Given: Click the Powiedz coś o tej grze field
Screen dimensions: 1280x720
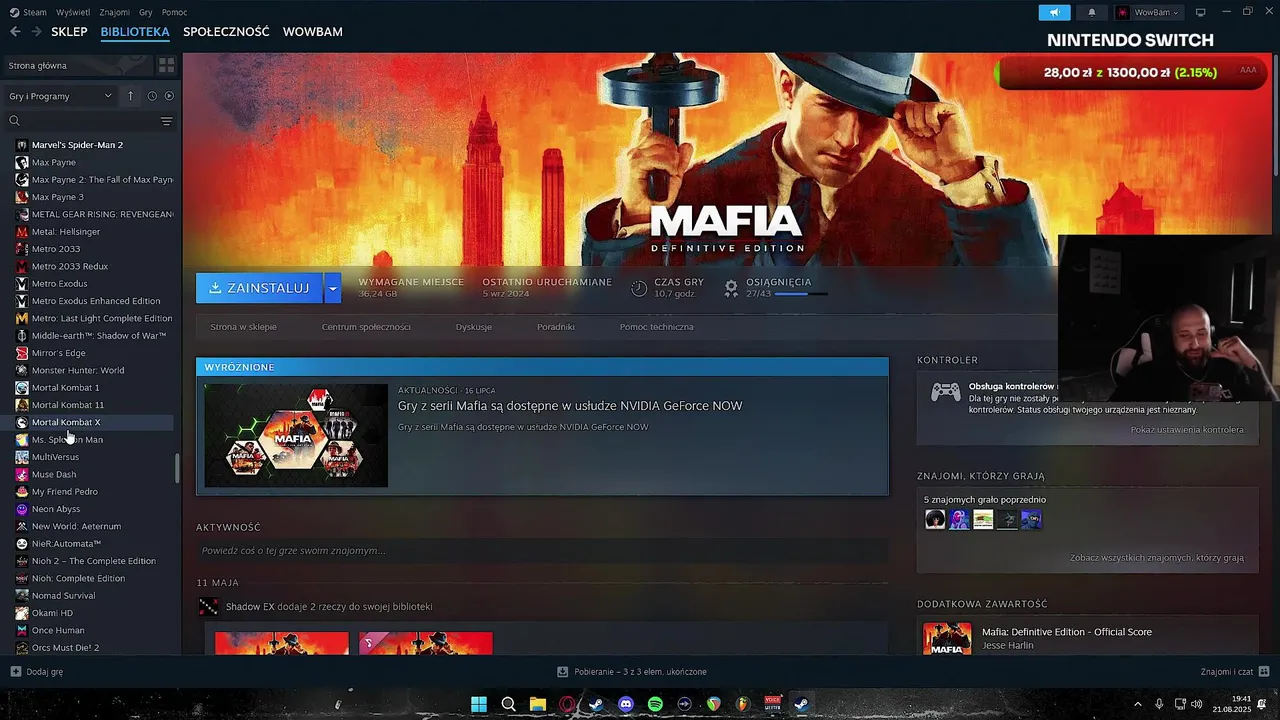Looking at the screenshot, I should pos(542,551).
